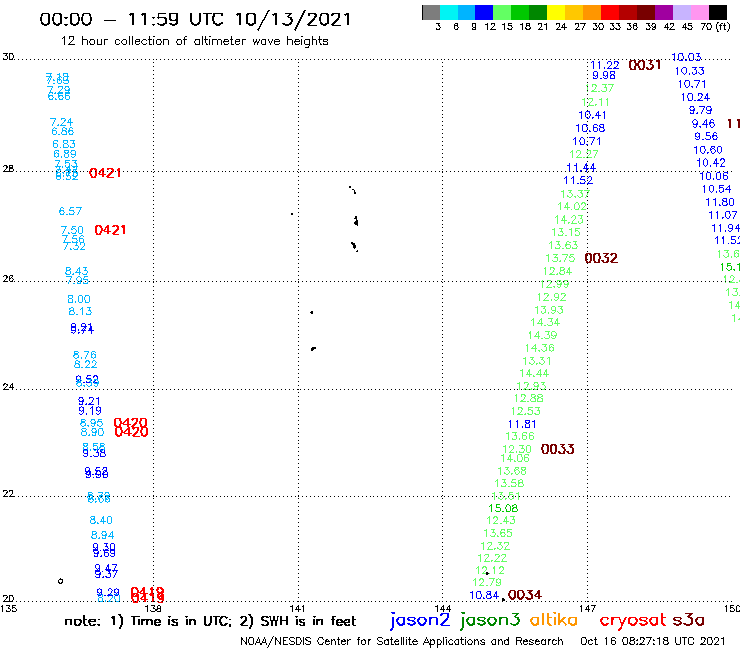The image size is (740, 650).
Task: Select the blue value '11.81'
Action: click(x=522, y=424)
